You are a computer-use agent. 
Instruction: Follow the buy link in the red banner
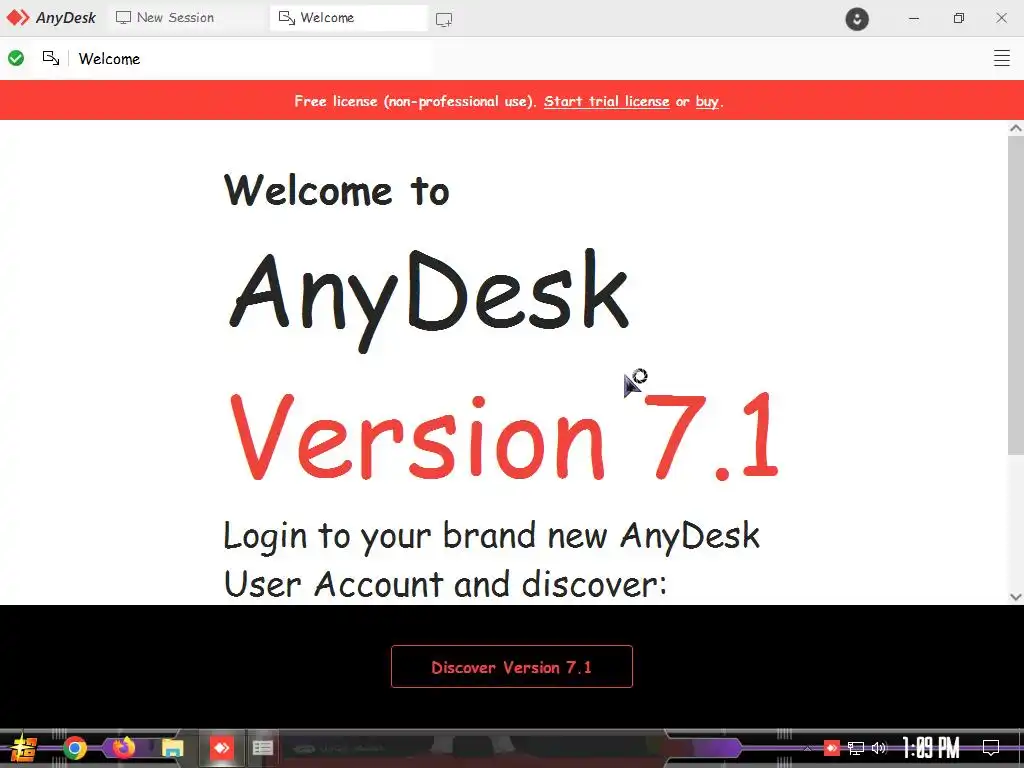(707, 101)
